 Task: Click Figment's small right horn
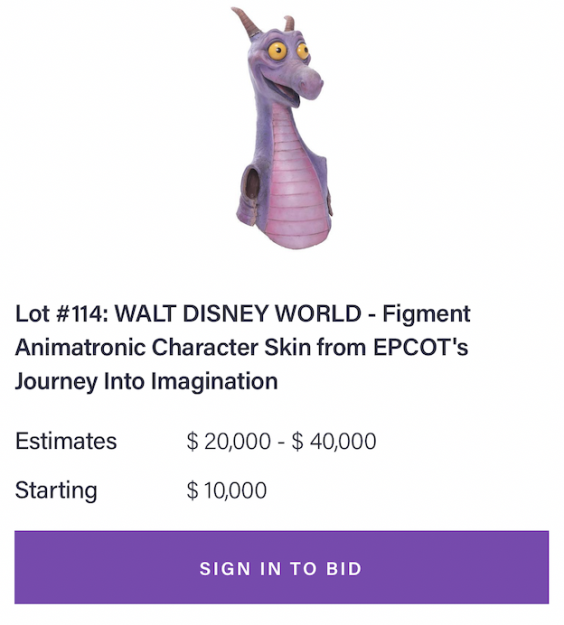[x=289, y=23]
